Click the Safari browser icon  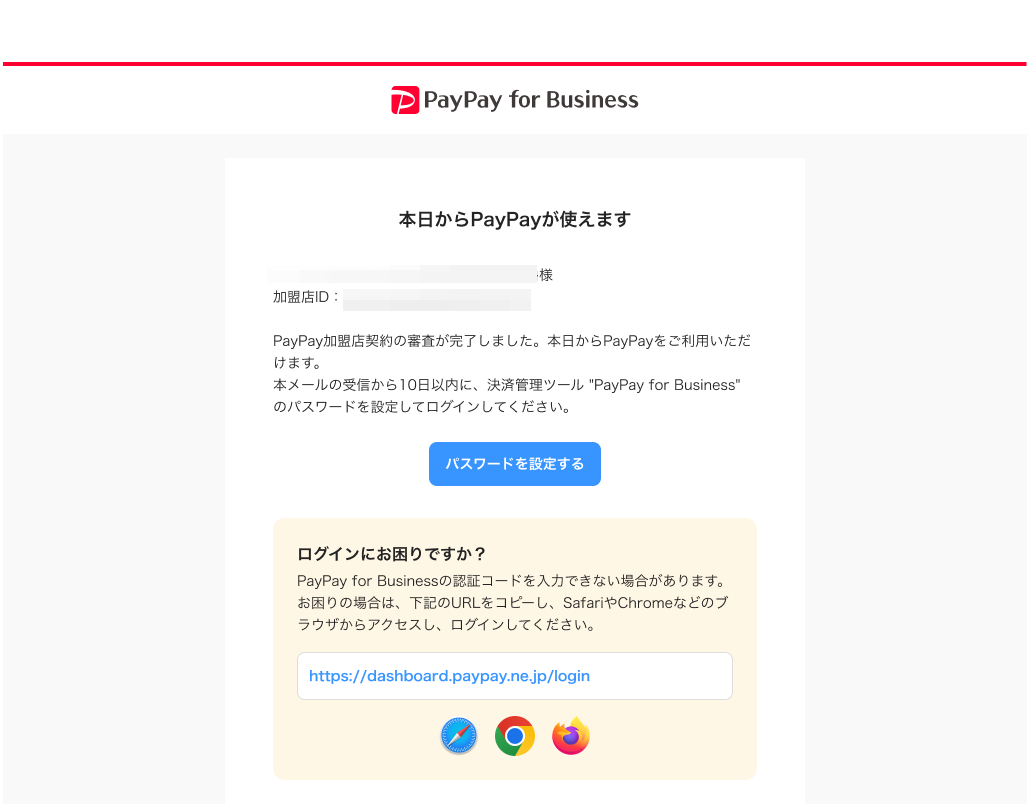click(459, 736)
